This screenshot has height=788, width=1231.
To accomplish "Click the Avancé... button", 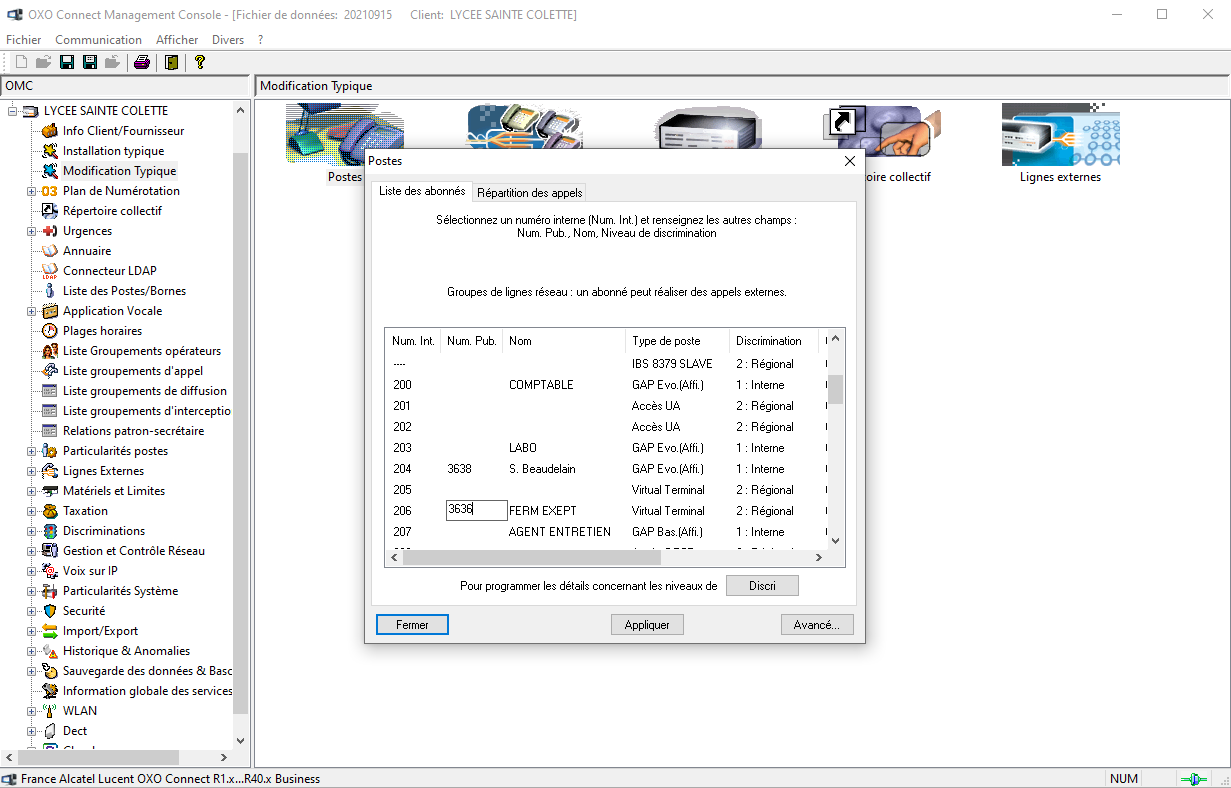I will coord(817,624).
